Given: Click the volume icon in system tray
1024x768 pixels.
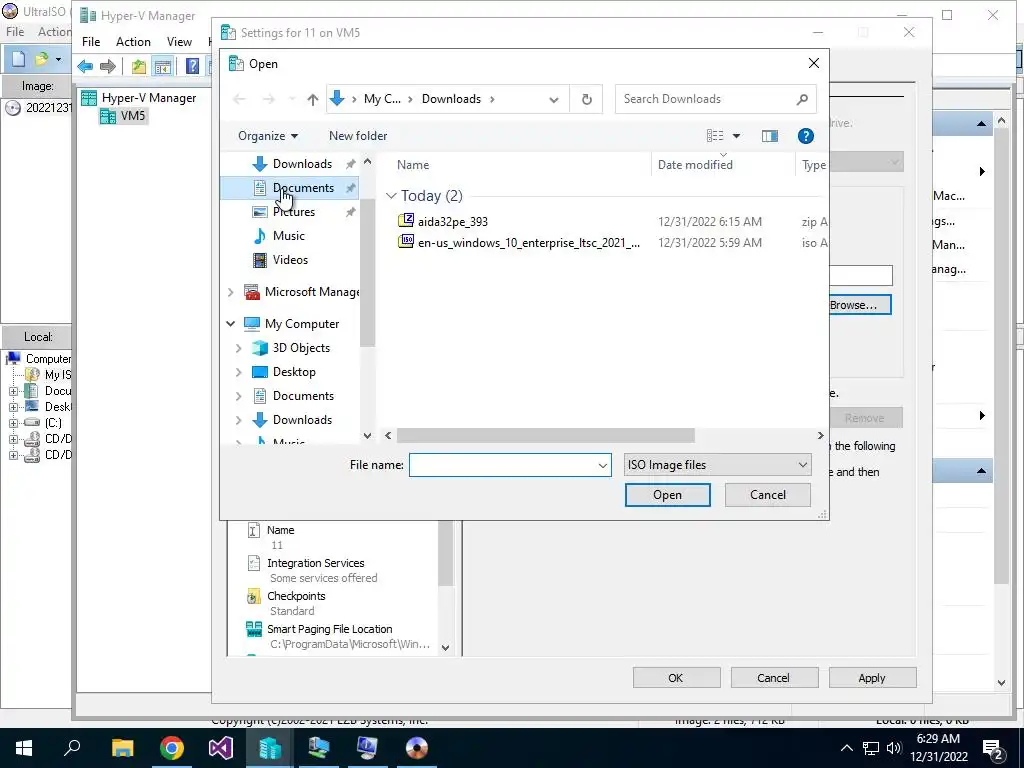Looking at the screenshot, I should (x=894, y=748).
